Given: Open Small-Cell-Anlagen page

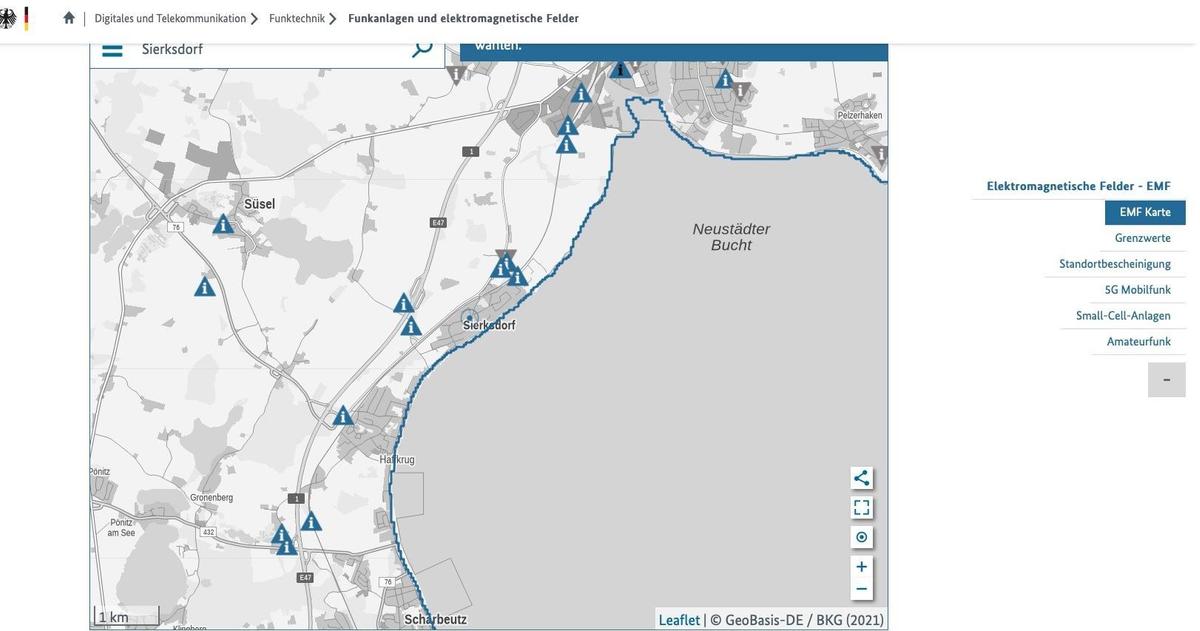Looking at the screenshot, I should 1122,316.
